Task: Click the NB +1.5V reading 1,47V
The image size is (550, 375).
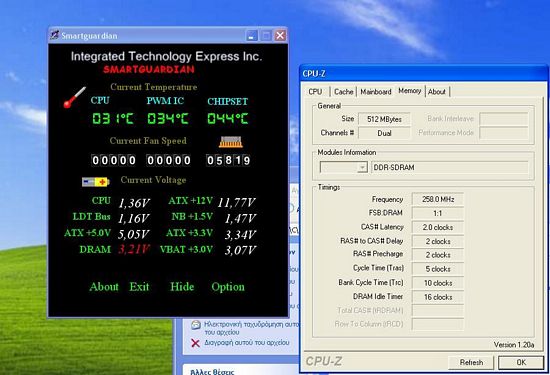Action: [241, 219]
